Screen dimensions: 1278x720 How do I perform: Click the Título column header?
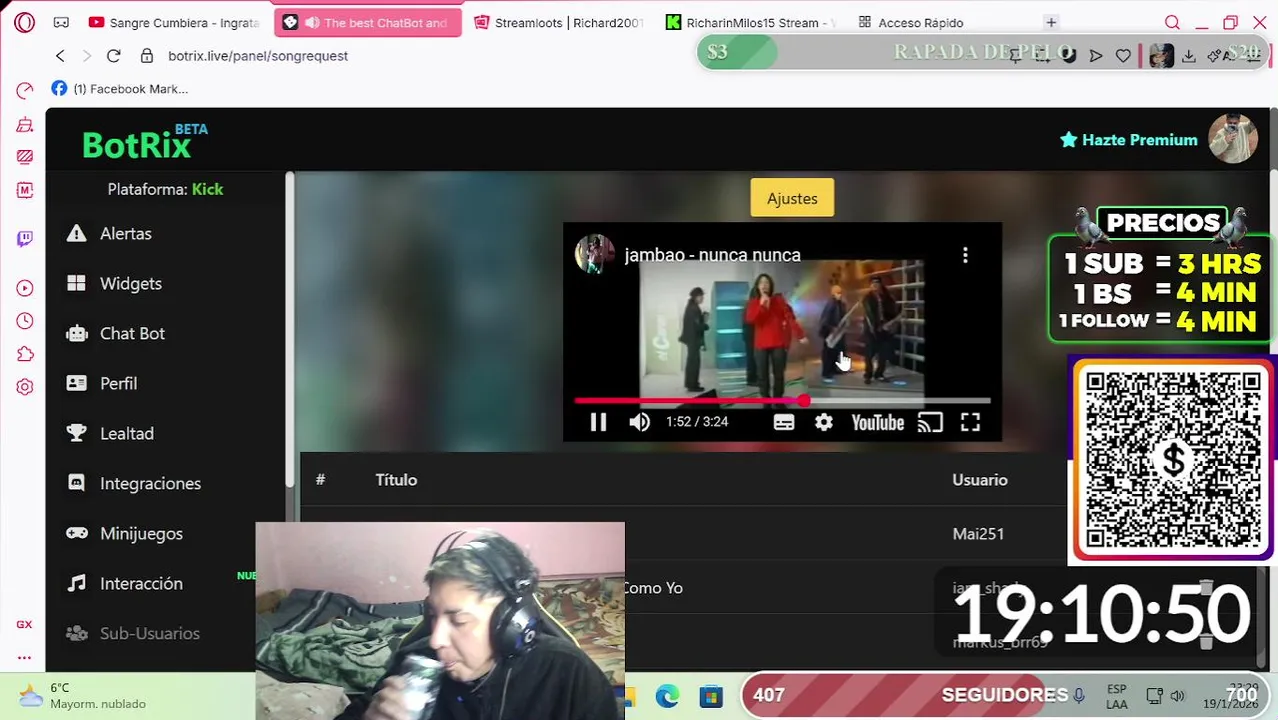click(x=396, y=480)
